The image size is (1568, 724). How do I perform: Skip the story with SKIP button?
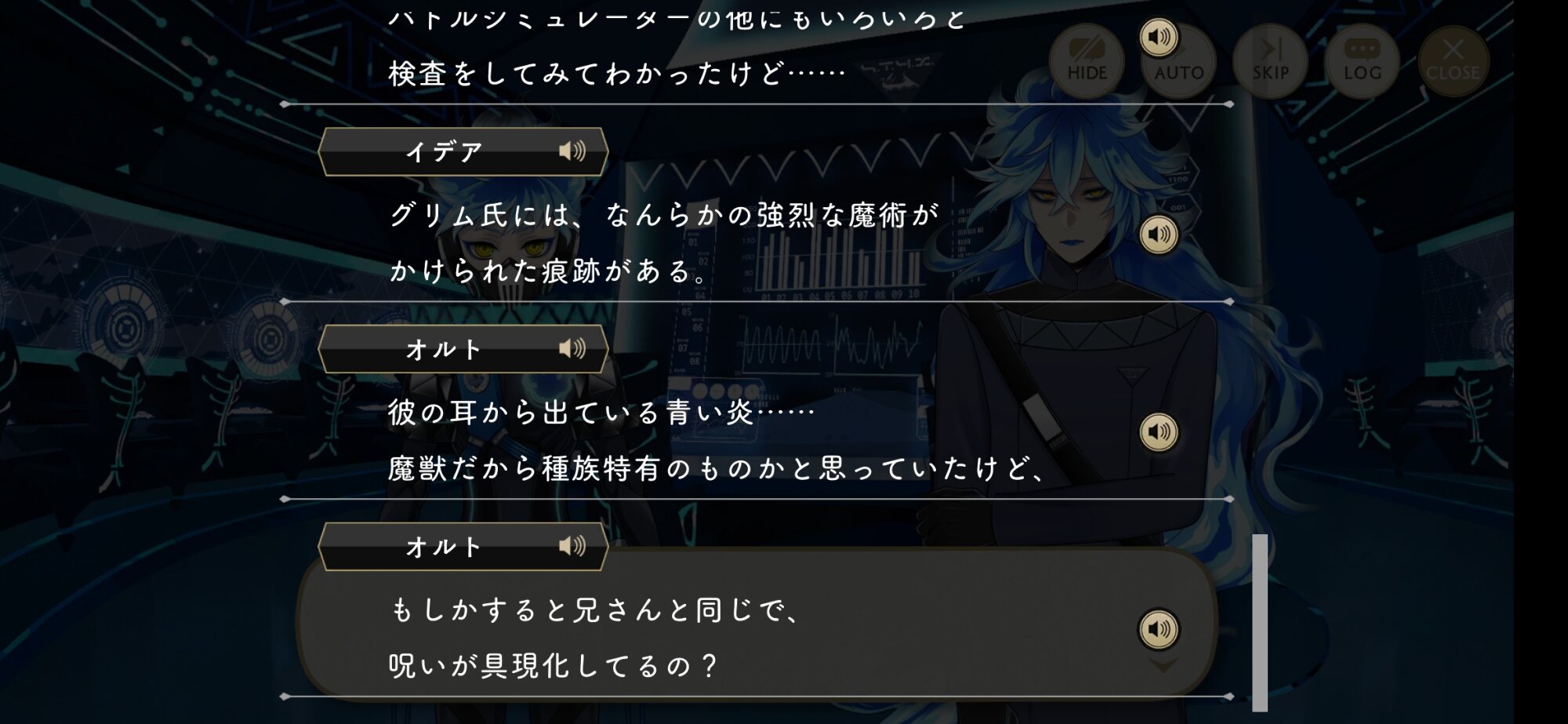coord(1270,61)
